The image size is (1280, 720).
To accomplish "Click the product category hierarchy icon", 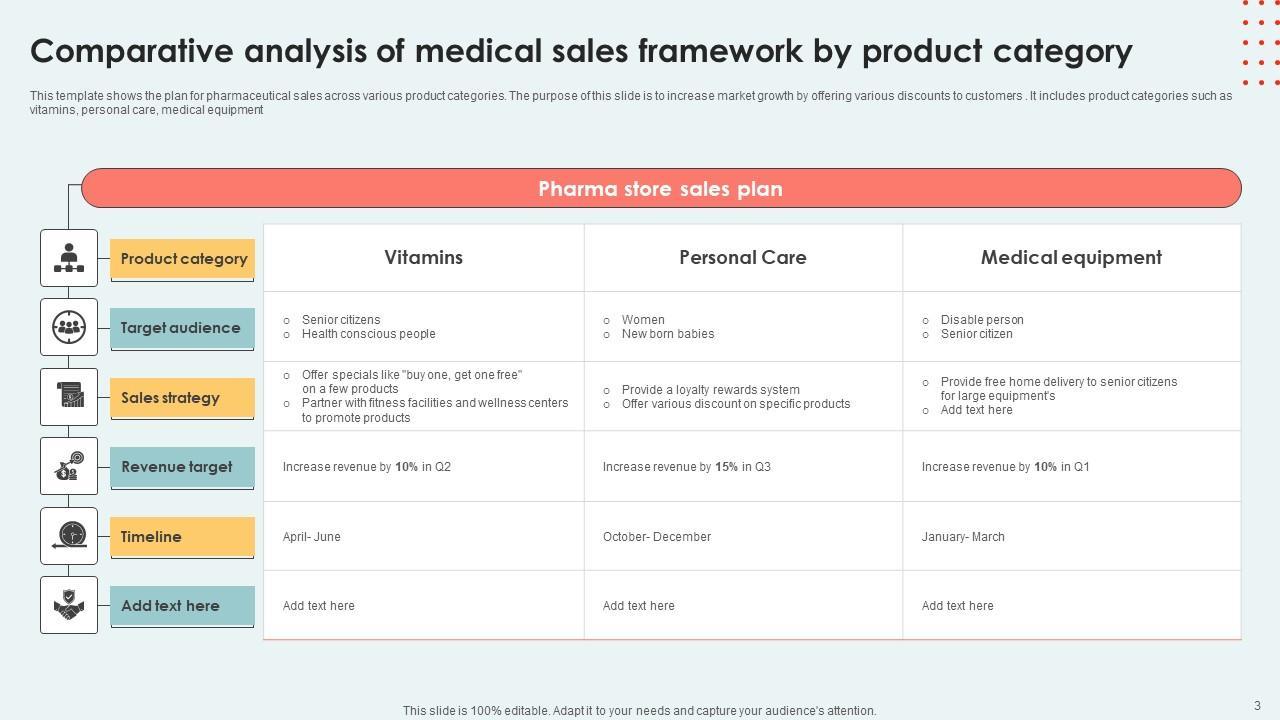I will click(x=69, y=258).
